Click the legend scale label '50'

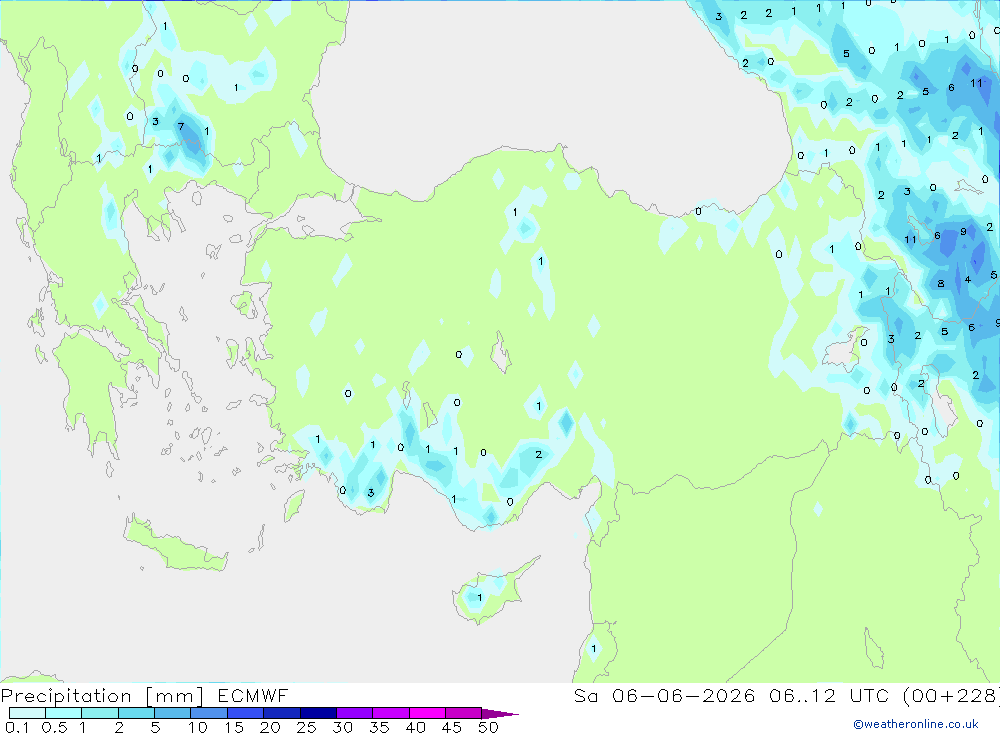coord(488,727)
